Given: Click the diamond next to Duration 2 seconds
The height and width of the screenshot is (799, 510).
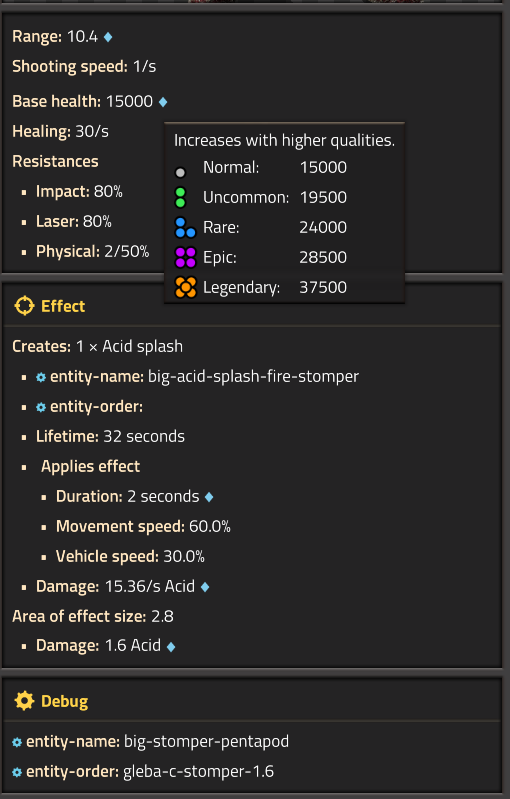Looking at the screenshot, I should [209, 497].
